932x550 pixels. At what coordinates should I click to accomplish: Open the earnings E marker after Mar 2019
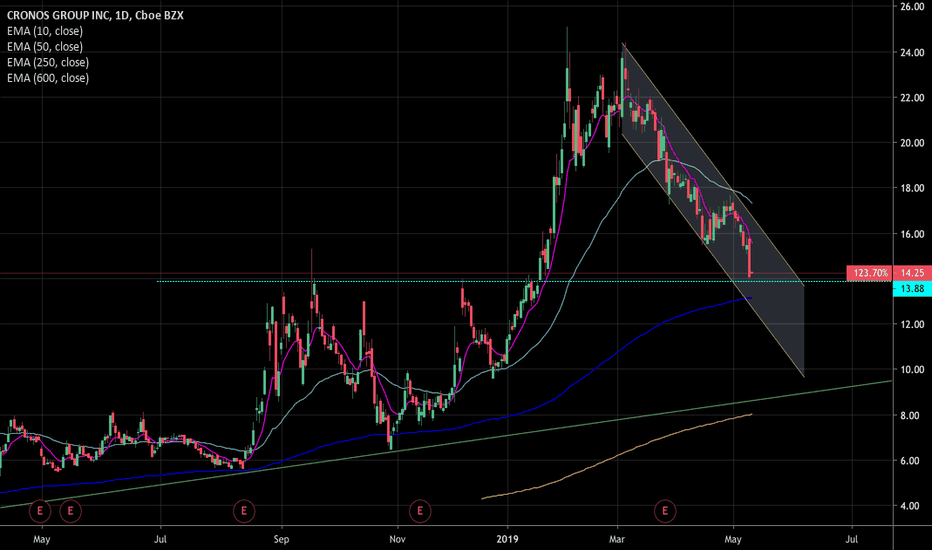click(x=665, y=511)
